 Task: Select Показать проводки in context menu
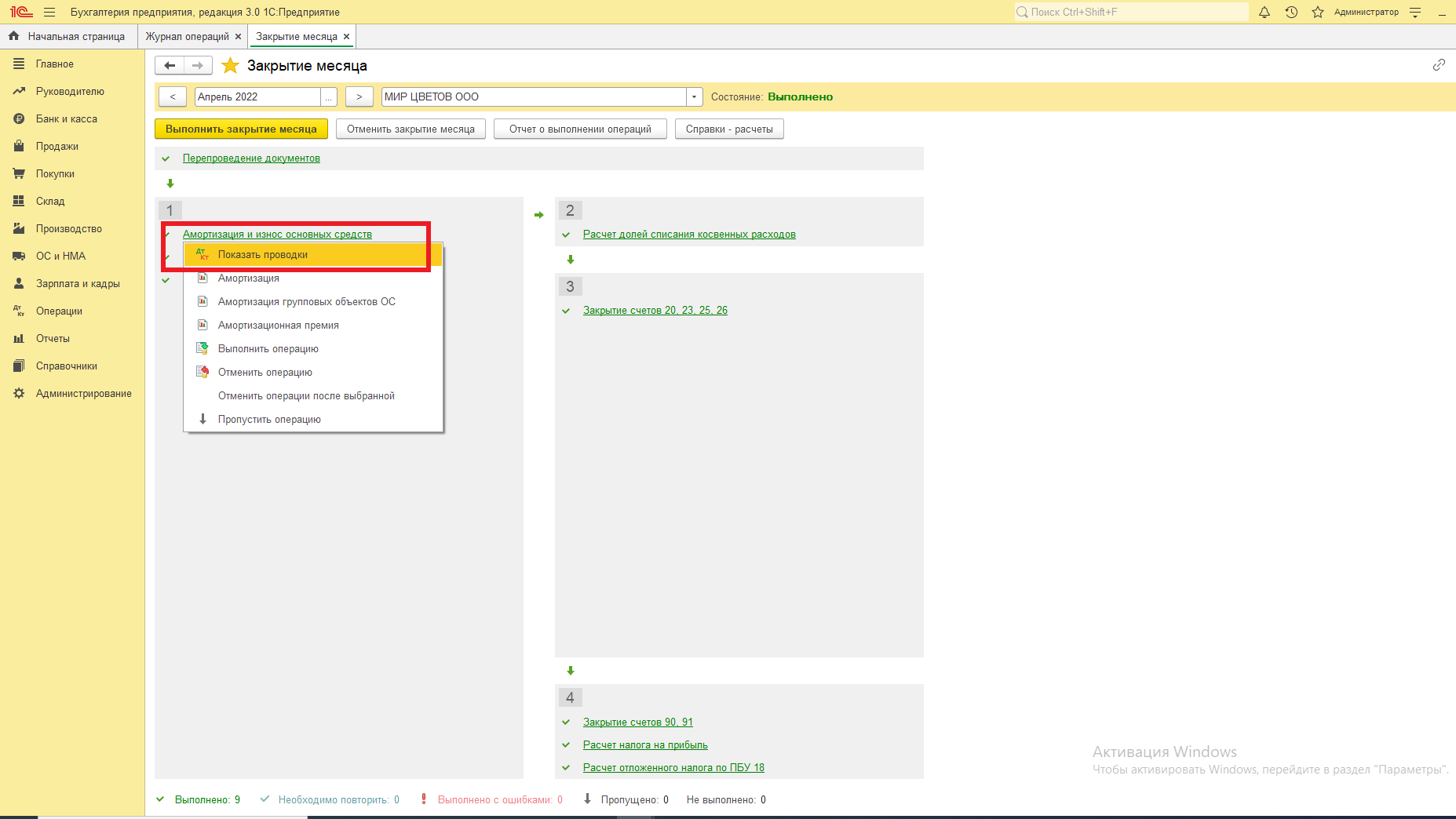click(263, 255)
